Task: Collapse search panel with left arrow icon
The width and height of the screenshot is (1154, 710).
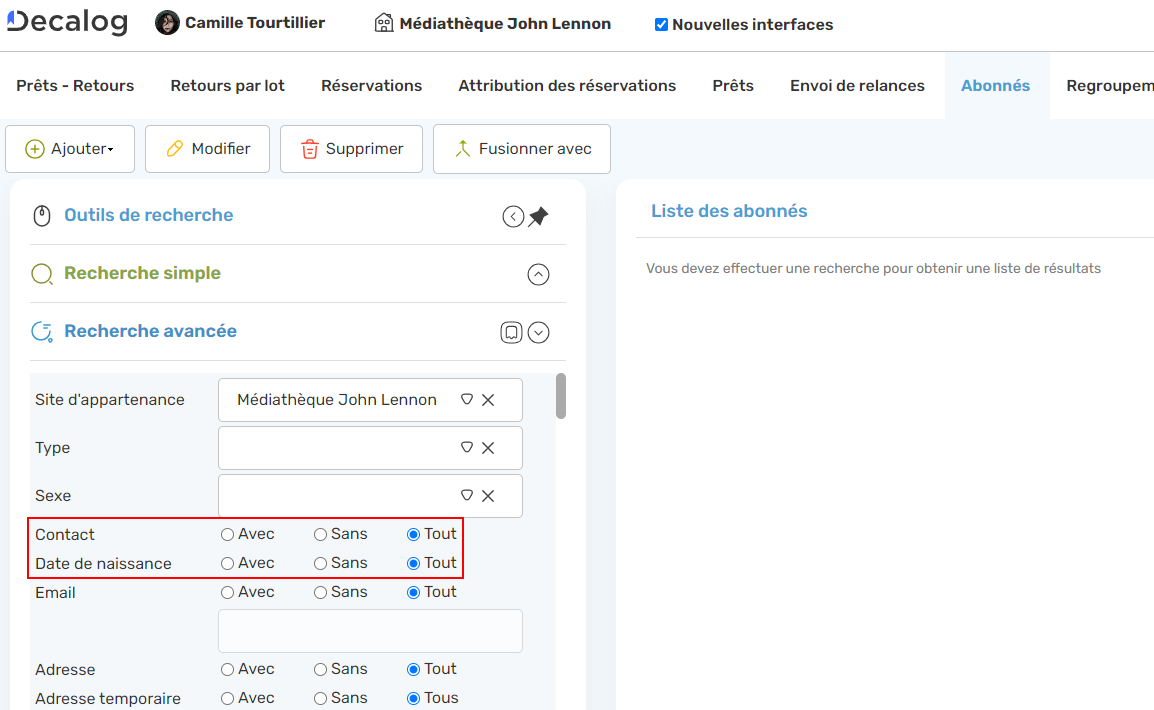Action: click(513, 216)
